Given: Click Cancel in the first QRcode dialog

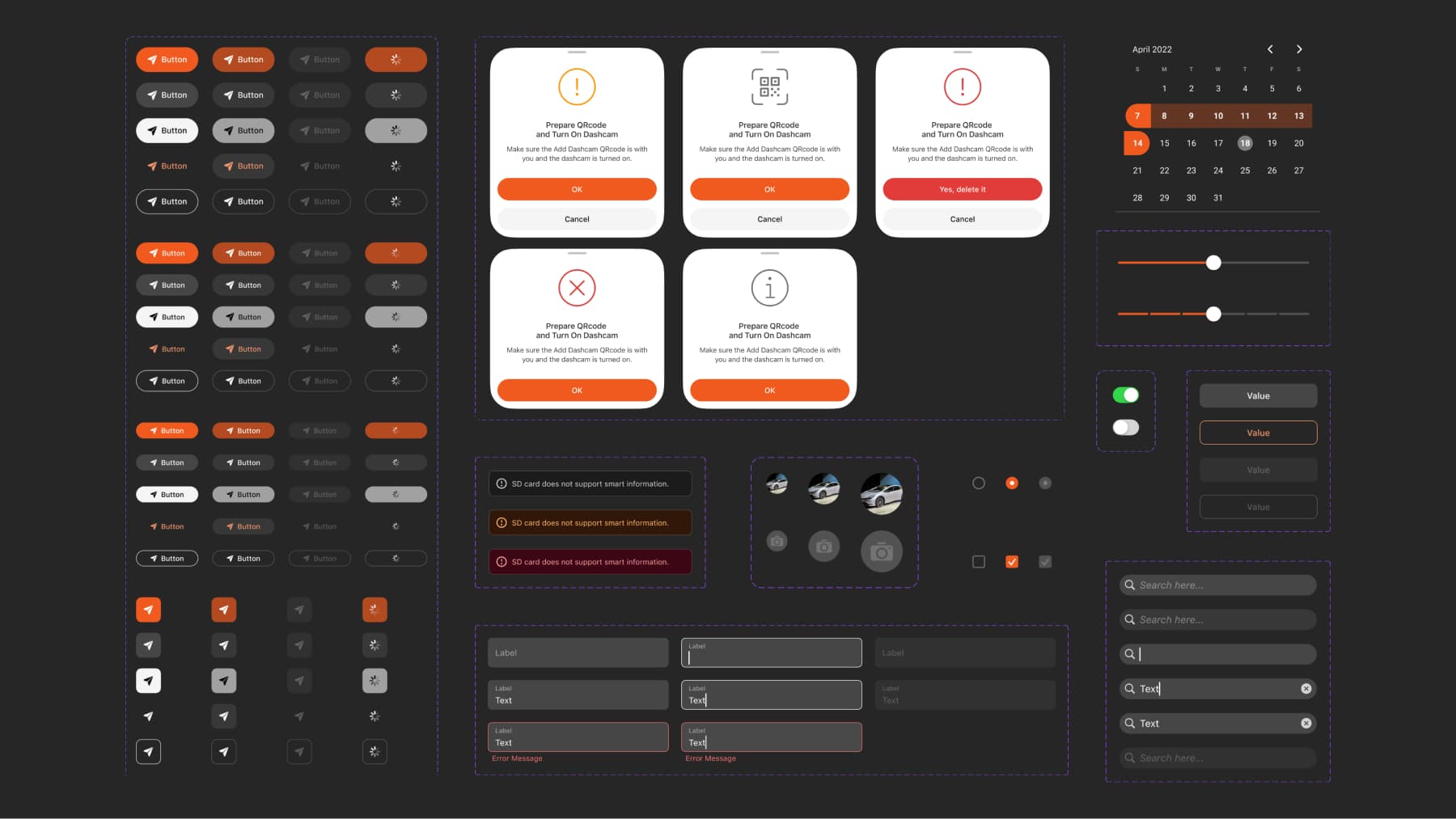Looking at the screenshot, I should coord(577,218).
